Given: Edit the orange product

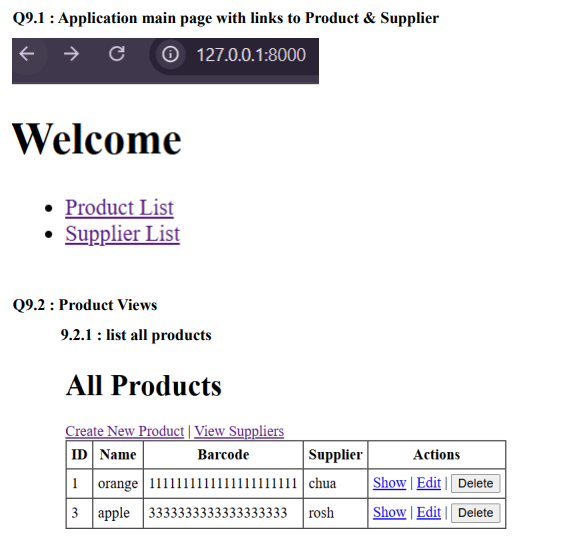Looking at the screenshot, I should (x=428, y=483).
